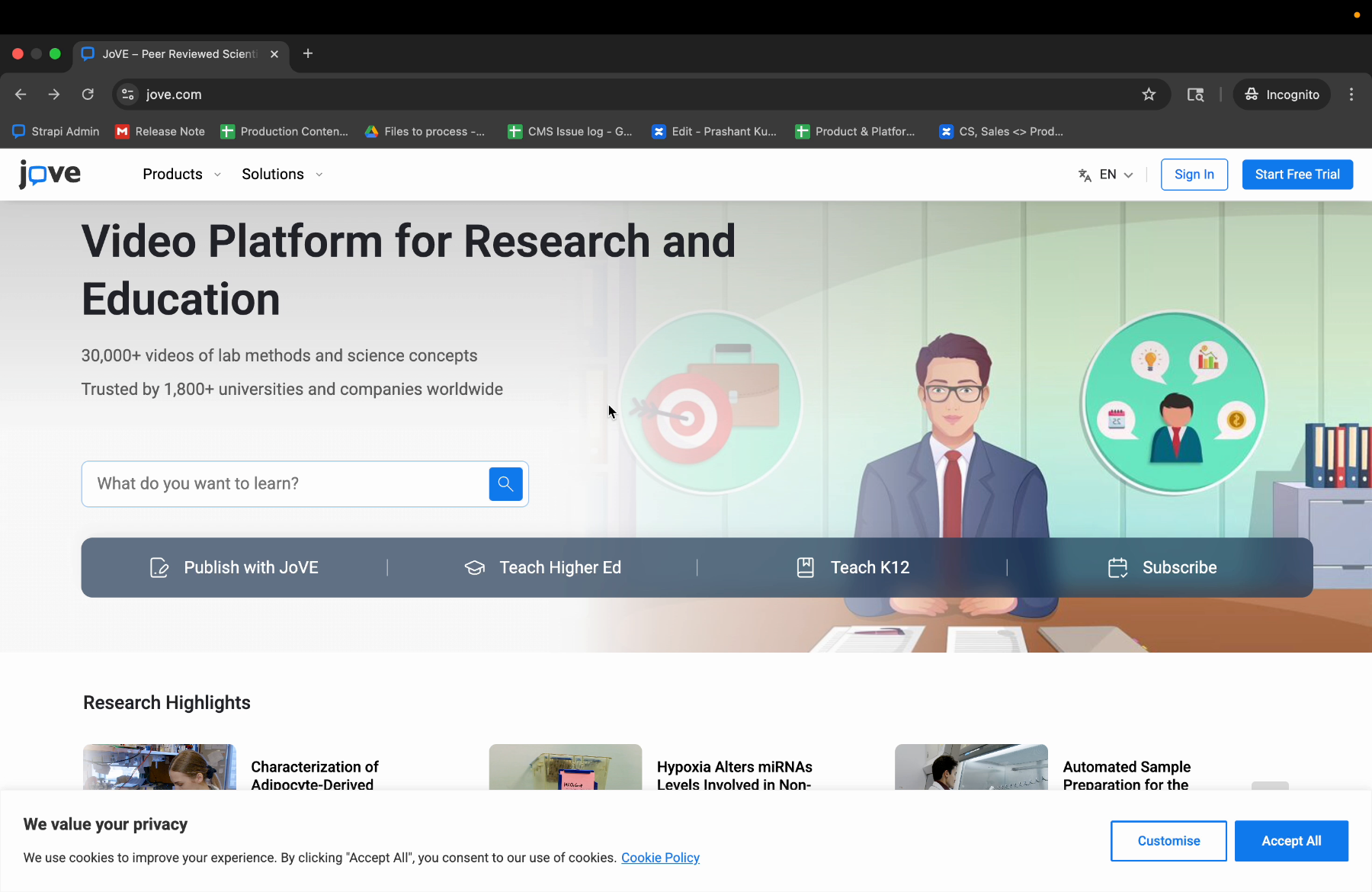Click the Start Free Trial button
Screen dimensions: 1372x892
1297,174
